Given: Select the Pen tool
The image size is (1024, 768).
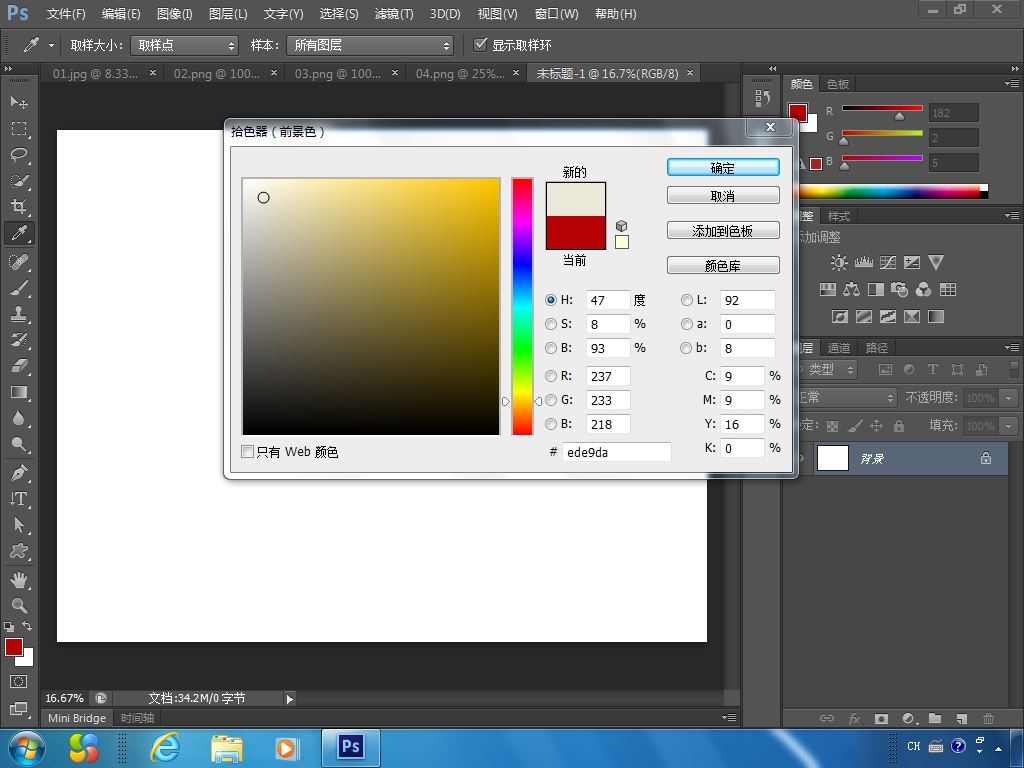Looking at the screenshot, I should point(19,473).
